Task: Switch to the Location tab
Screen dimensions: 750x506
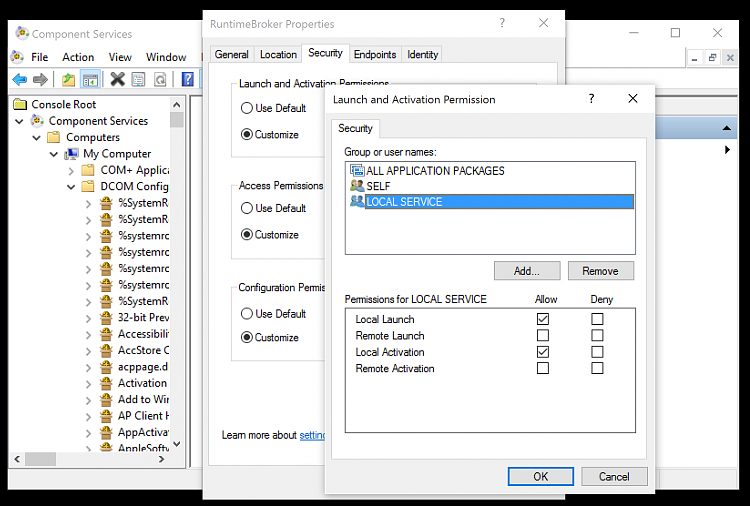Action: (278, 55)
